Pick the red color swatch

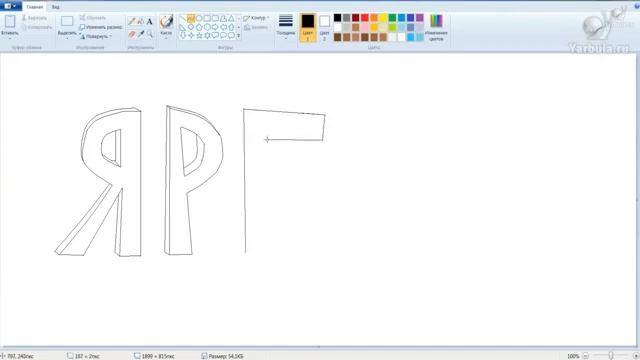(365, 18)
